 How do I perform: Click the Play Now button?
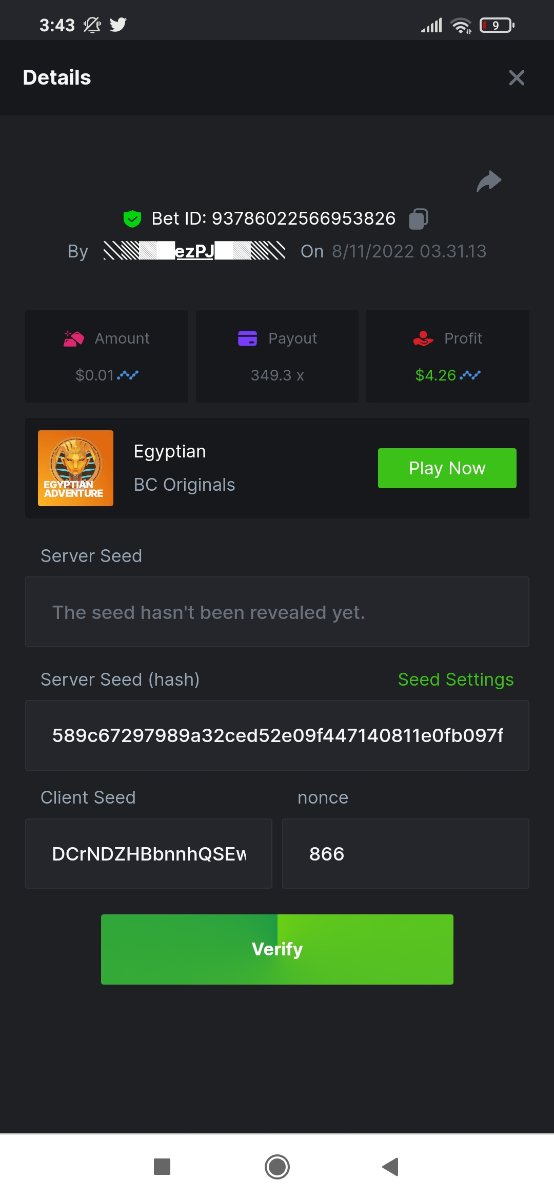point(447,468)
